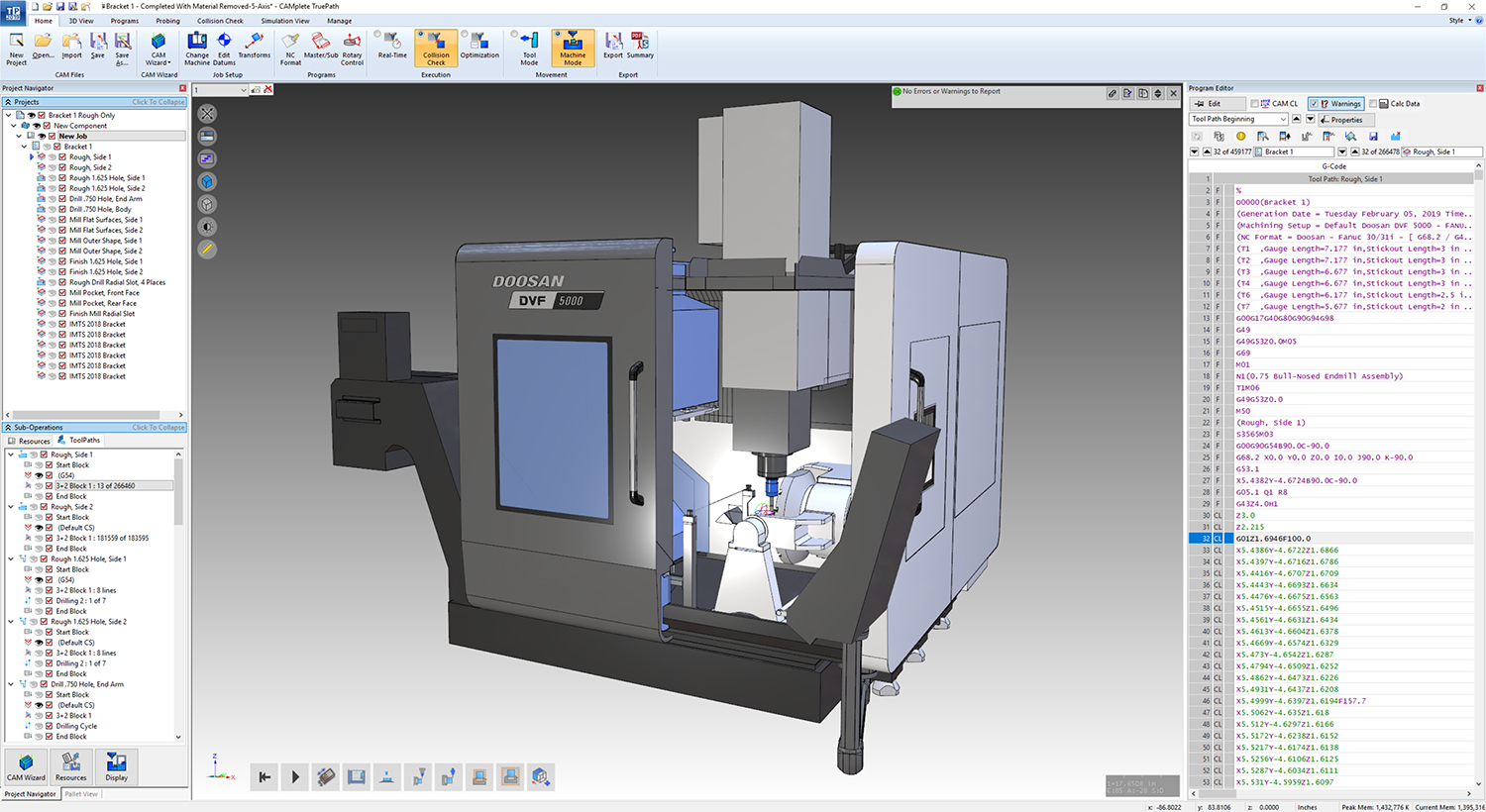Select Optimization execution mode
The width and height of the screenshot is (1486, 812).
point(479,46)
